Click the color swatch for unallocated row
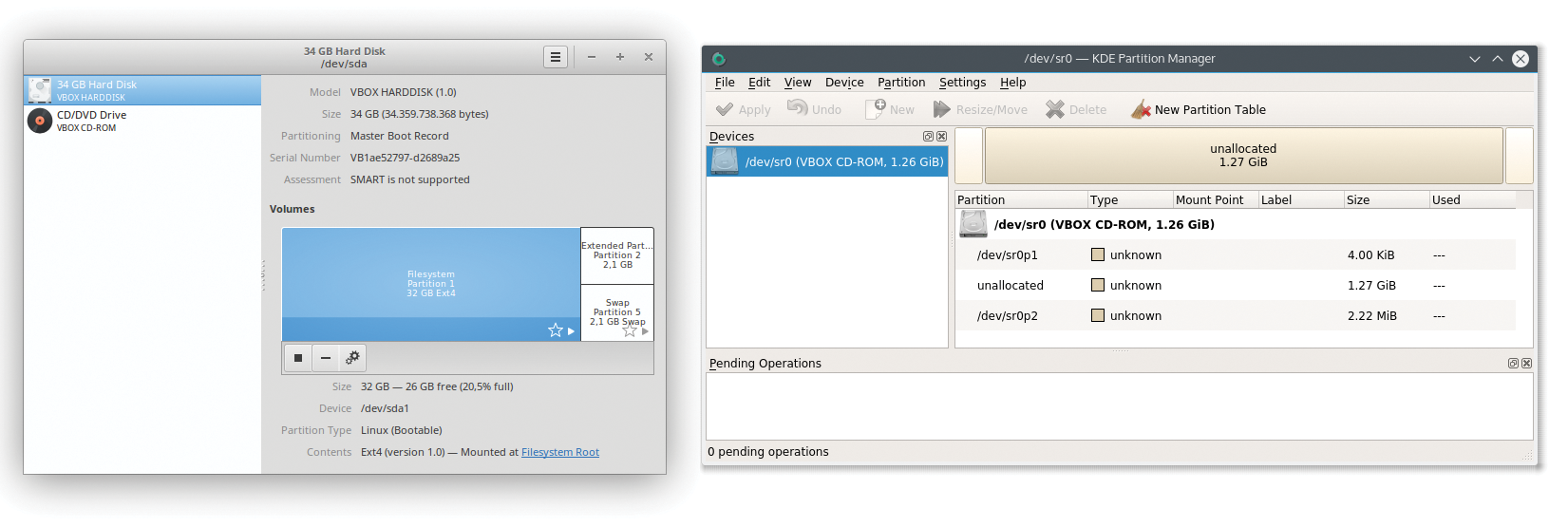 point(1098,285)
